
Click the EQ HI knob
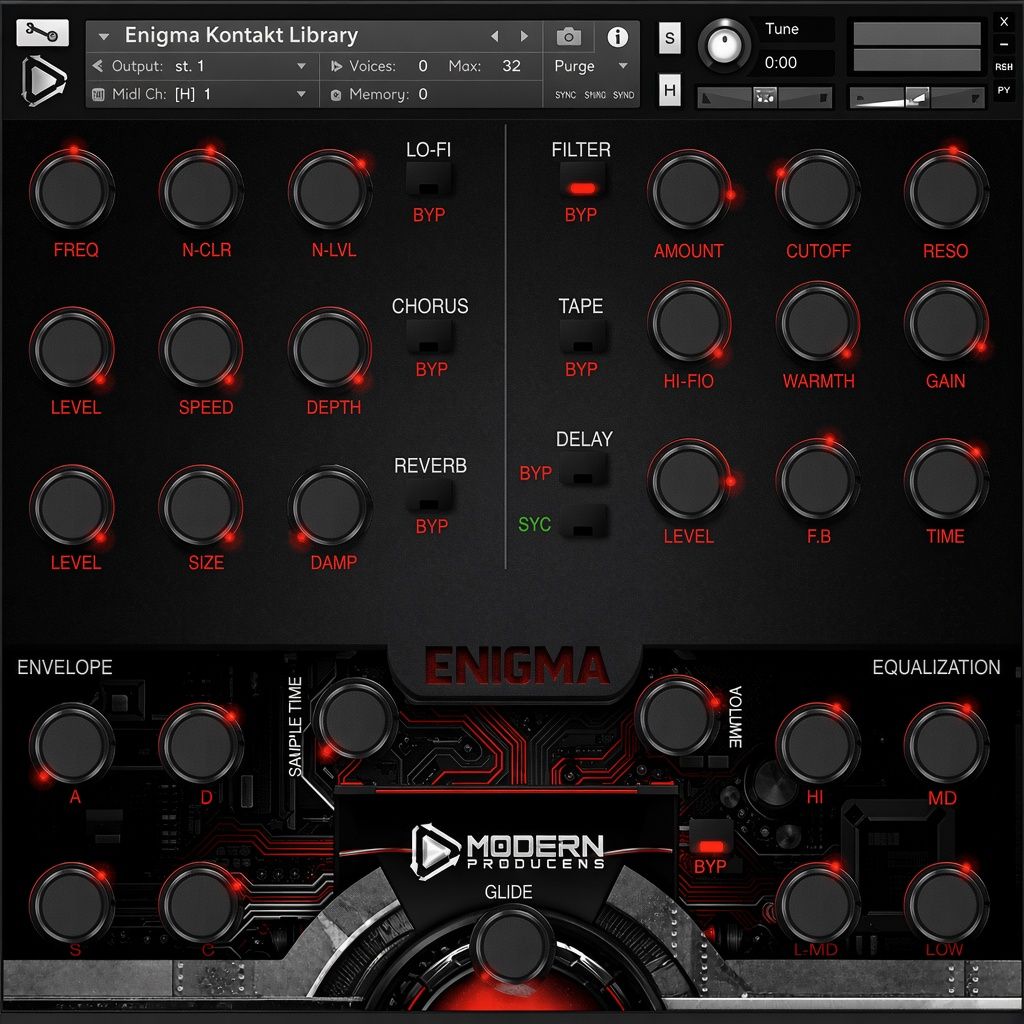point(818,743)
